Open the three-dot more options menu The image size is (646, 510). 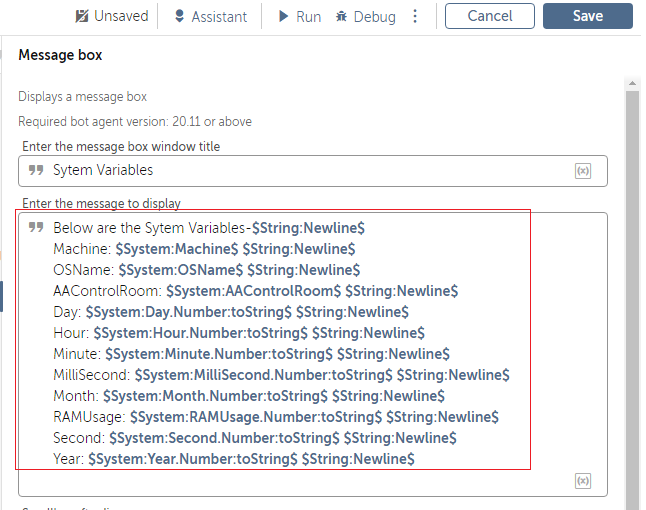[415, 16]
